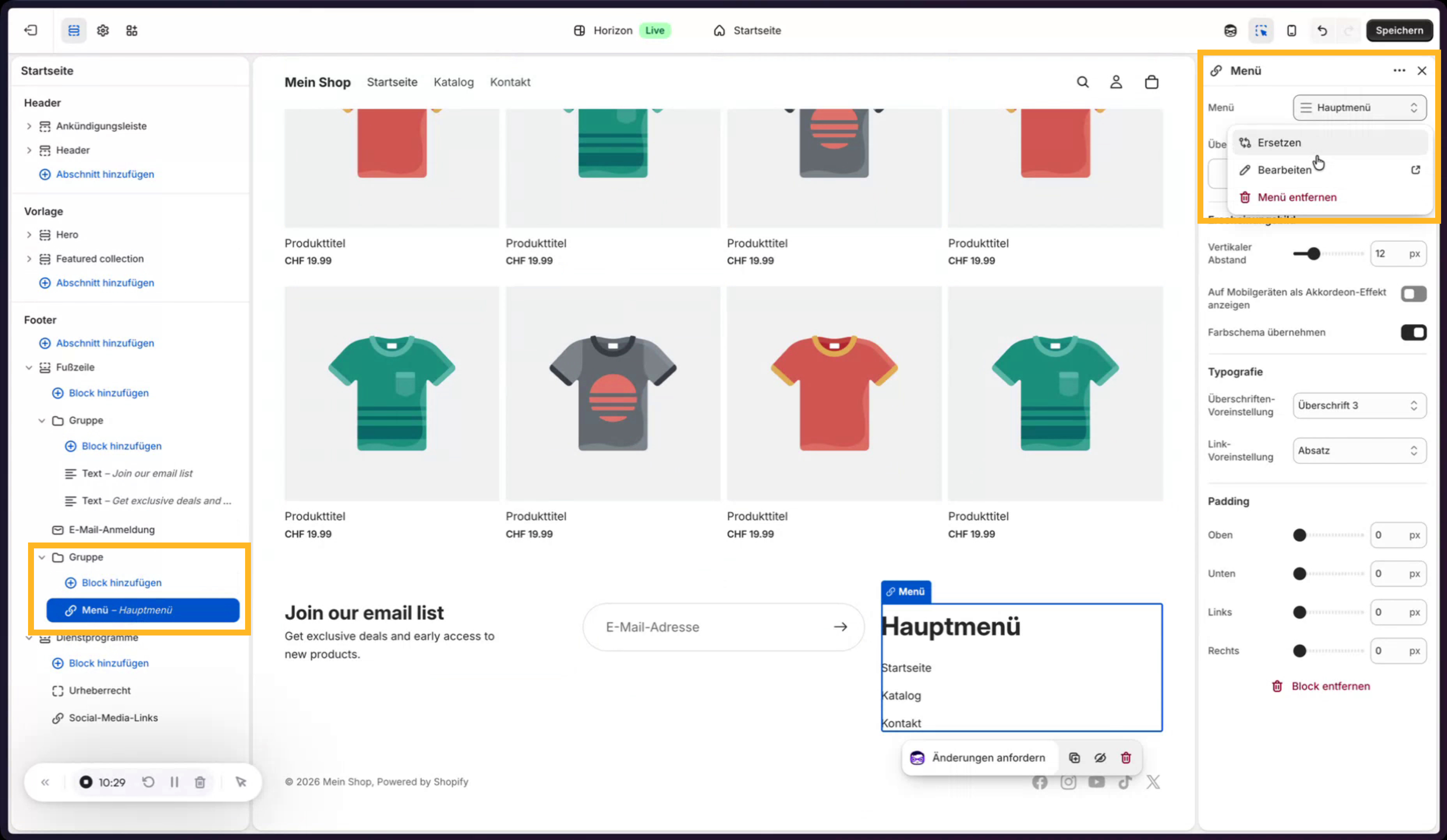This screenshot has height=840, width=1447.
Task: Adjust the Vertikaler Abstand slider handle
Action: (1313, 254)
